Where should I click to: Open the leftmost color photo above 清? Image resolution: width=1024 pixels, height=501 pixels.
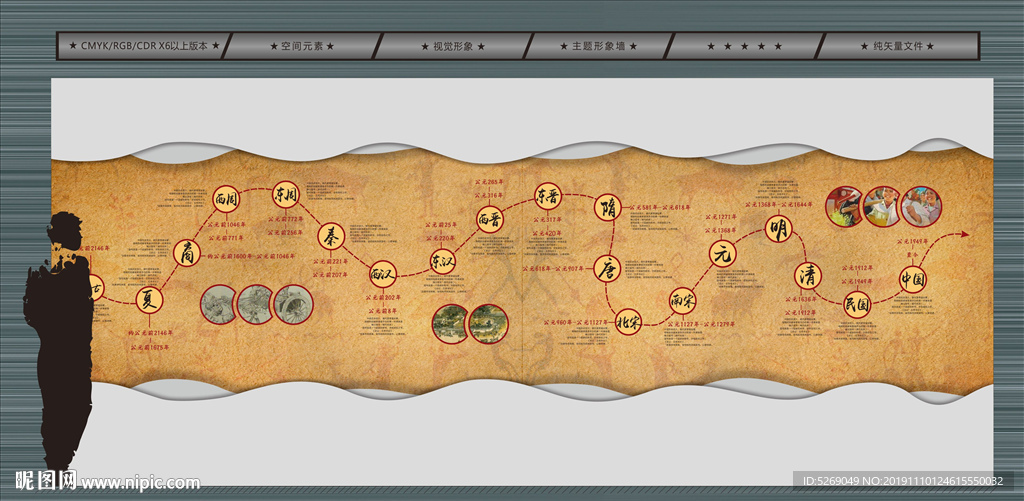(845, 206)
